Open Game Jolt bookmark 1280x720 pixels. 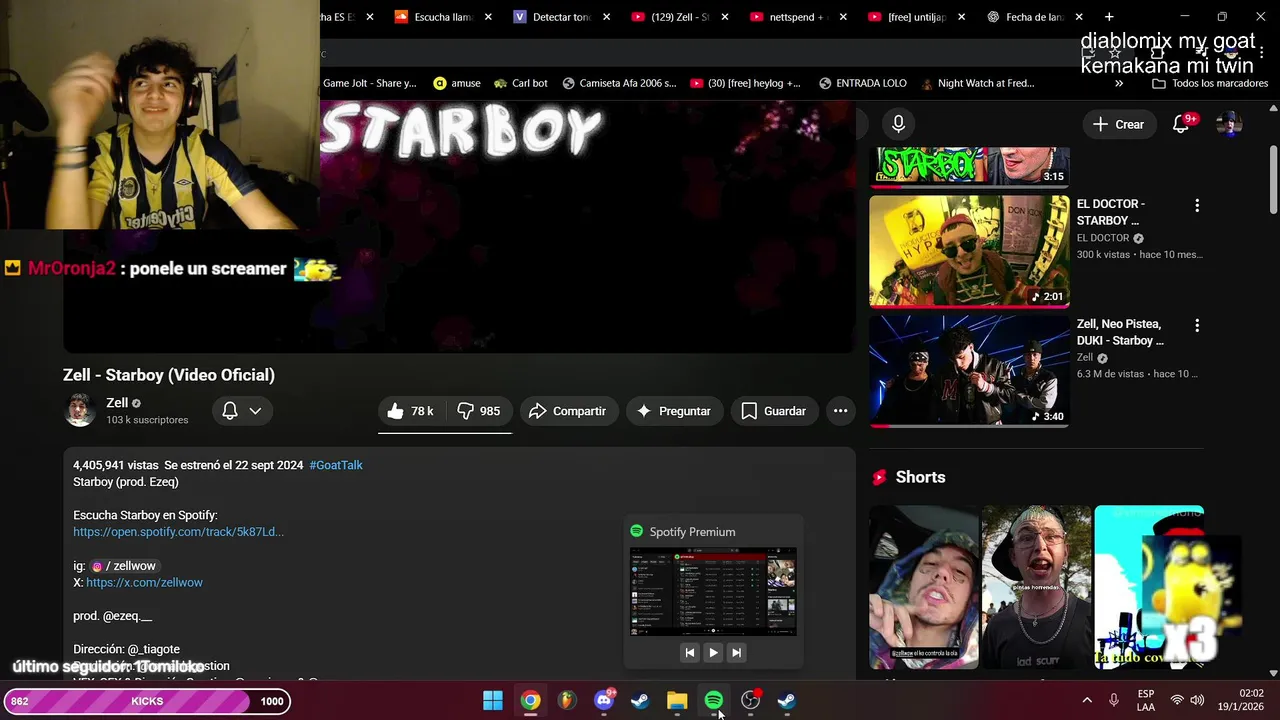click(x=370, y=84)
